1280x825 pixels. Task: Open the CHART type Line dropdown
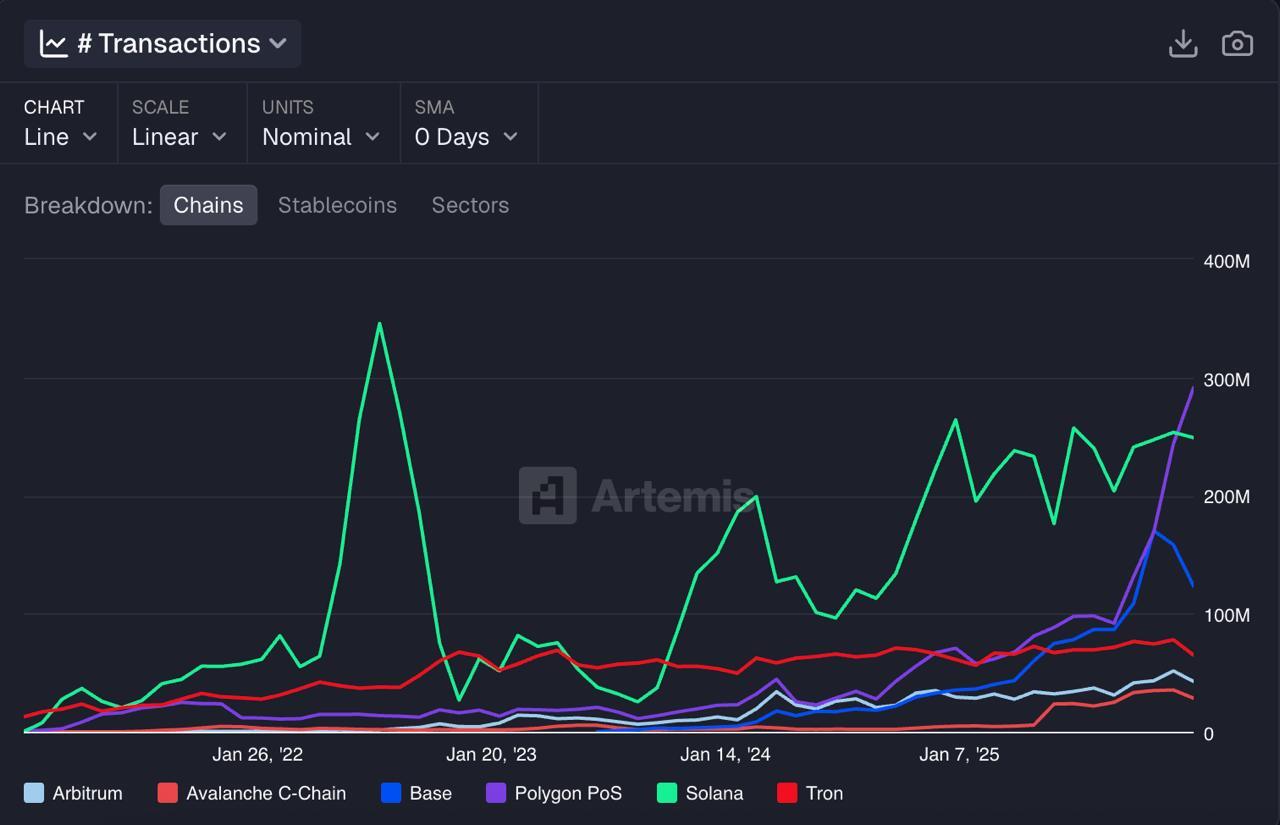pos(60,137)
